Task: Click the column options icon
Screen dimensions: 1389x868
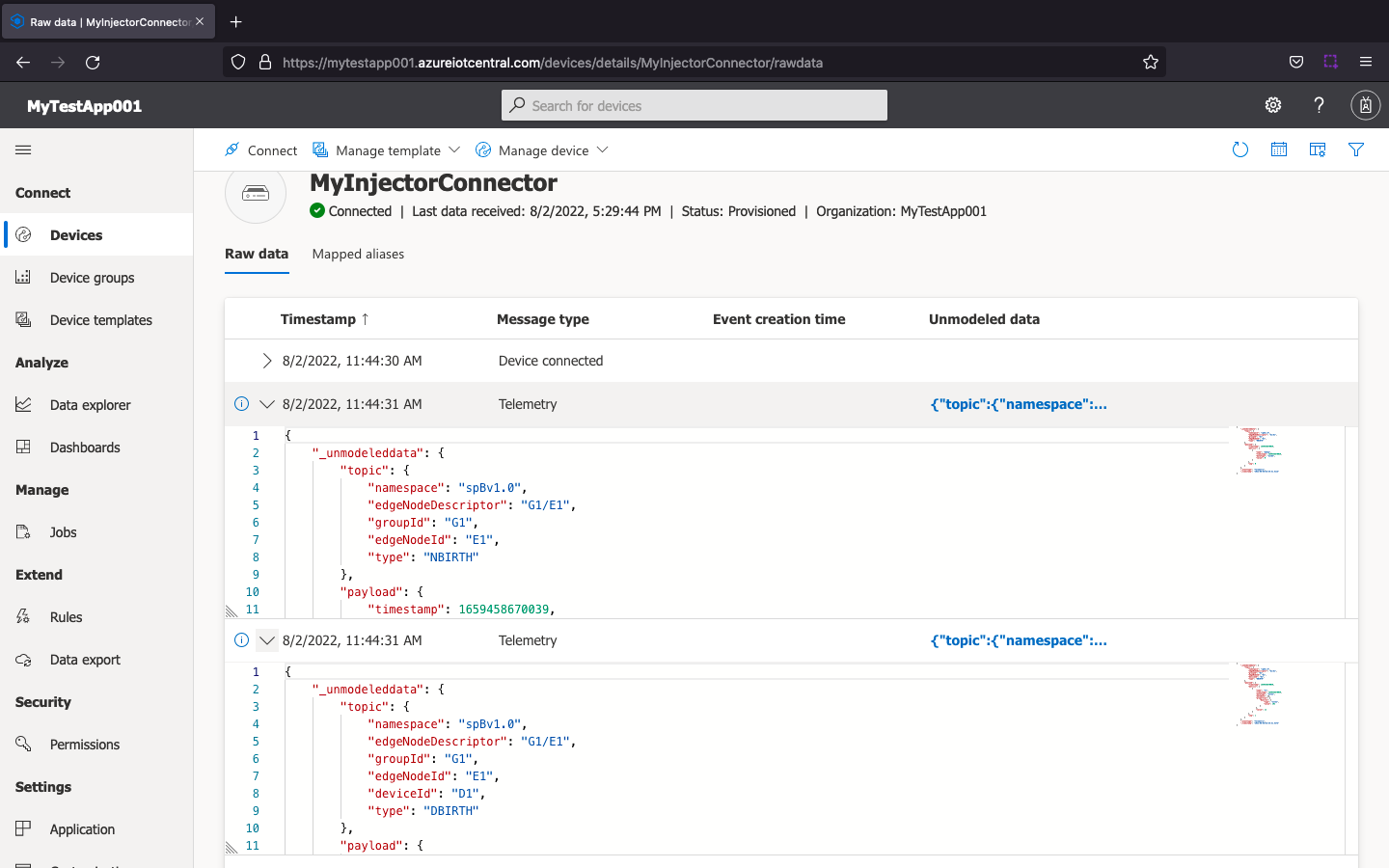Action: tap(1318, 149)
